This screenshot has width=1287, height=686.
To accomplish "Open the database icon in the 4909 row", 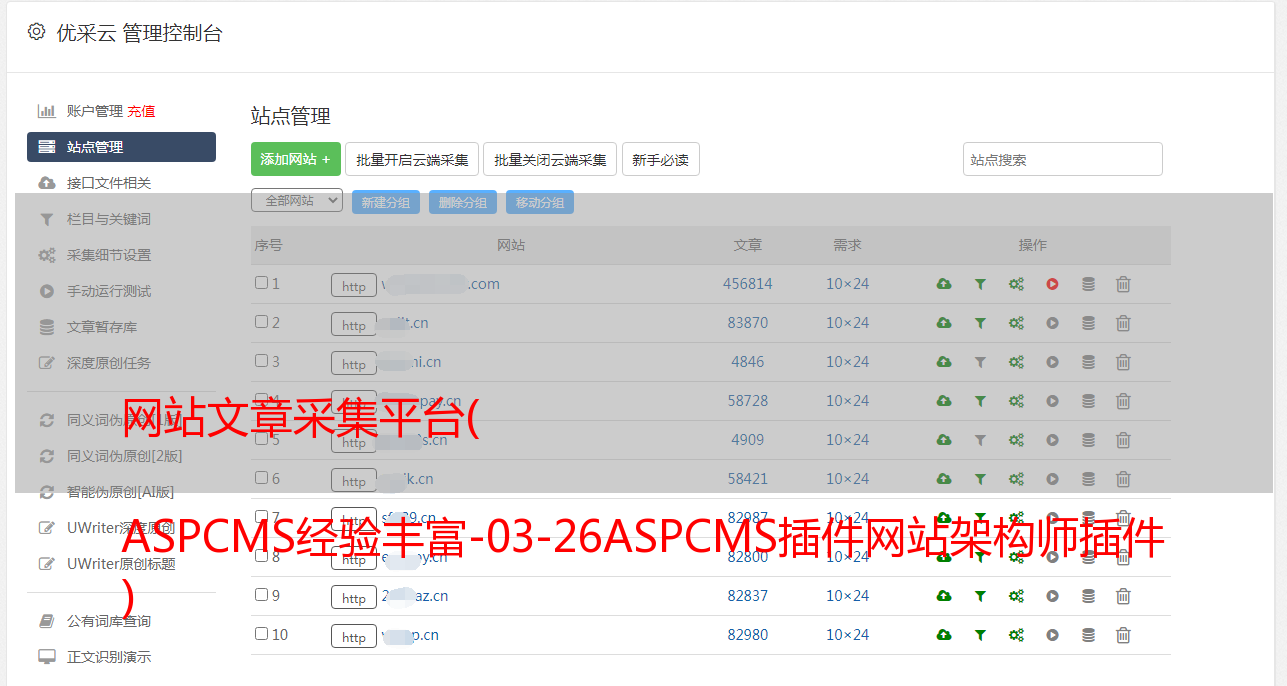I will pyautogui.click(x=1088, y=440).
